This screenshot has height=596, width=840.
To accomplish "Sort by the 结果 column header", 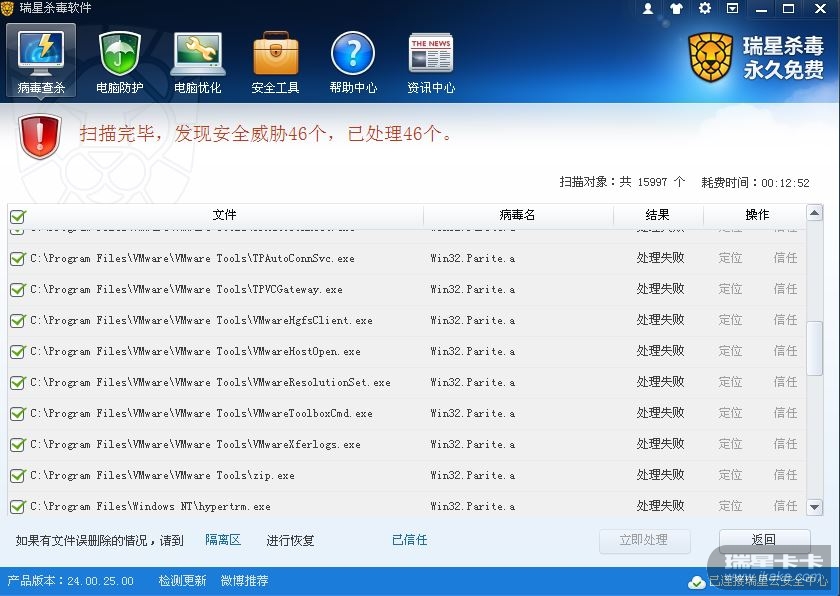I will (657, 215).
